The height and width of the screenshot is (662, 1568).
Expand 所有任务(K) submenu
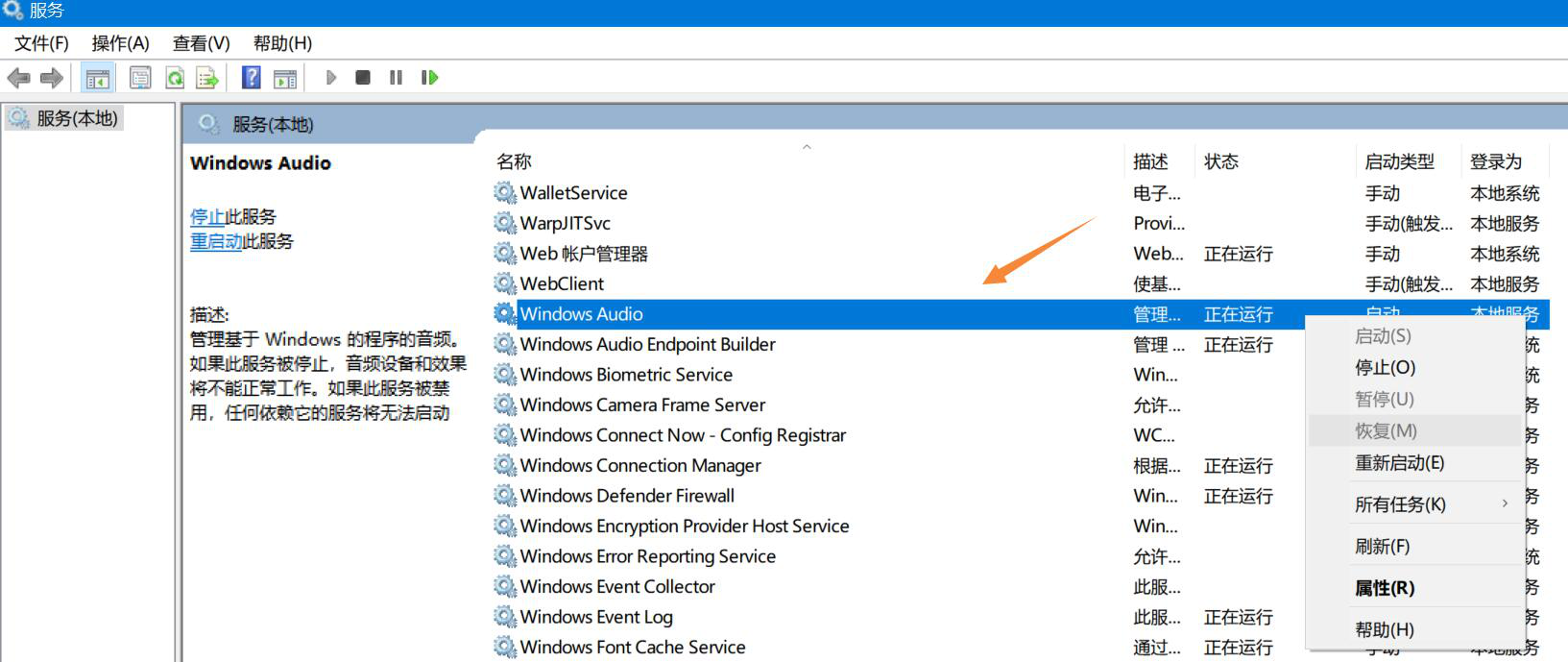pos(1415,504)
